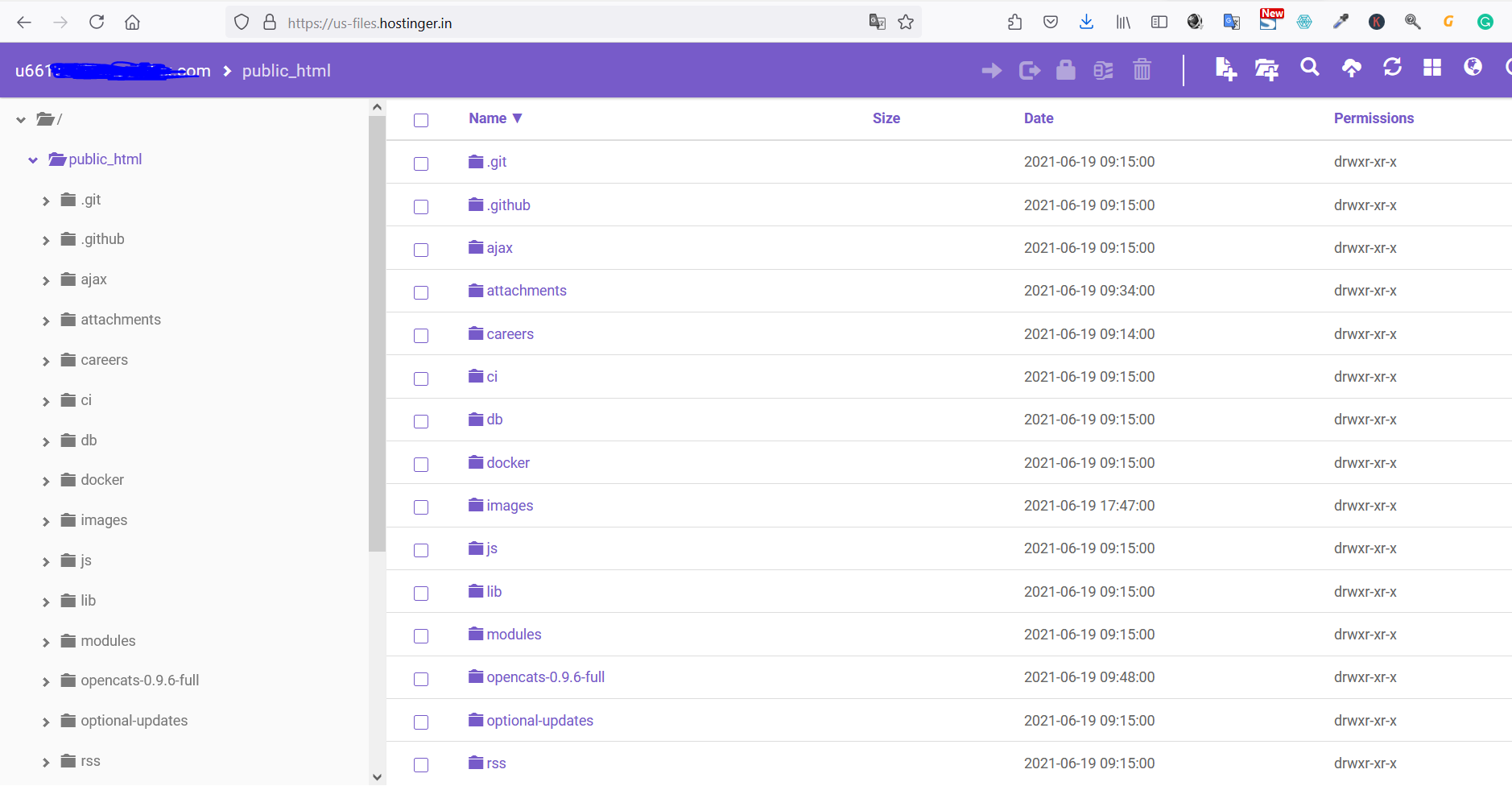
Task: Bookmark this page with the star icon
Action: click(906, 23)
